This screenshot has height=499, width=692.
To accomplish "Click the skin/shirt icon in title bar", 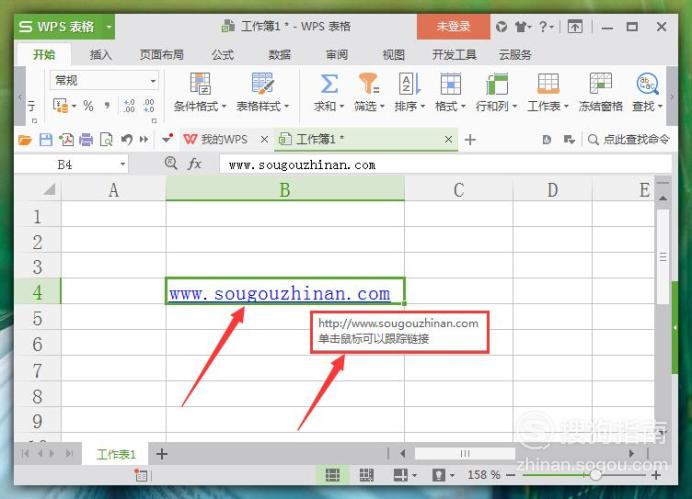I will pos(521,27).
